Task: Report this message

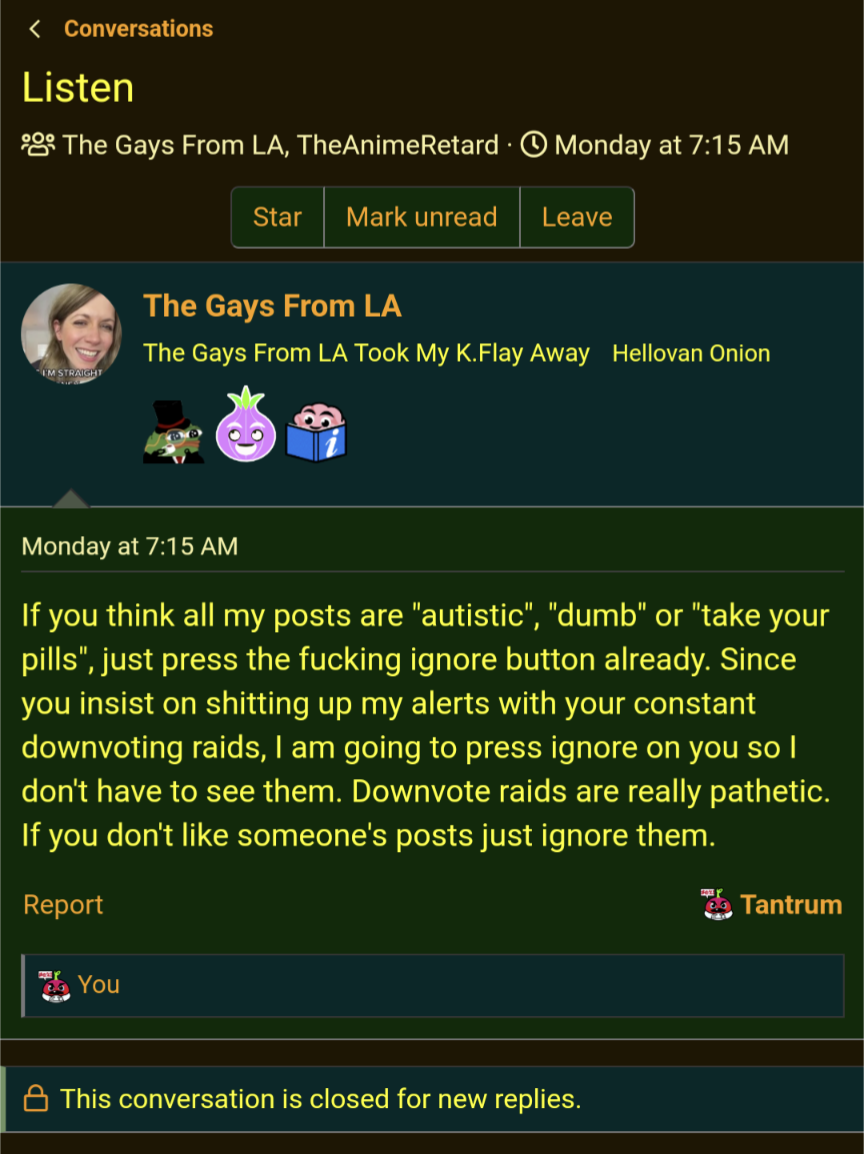Action: 63,905
